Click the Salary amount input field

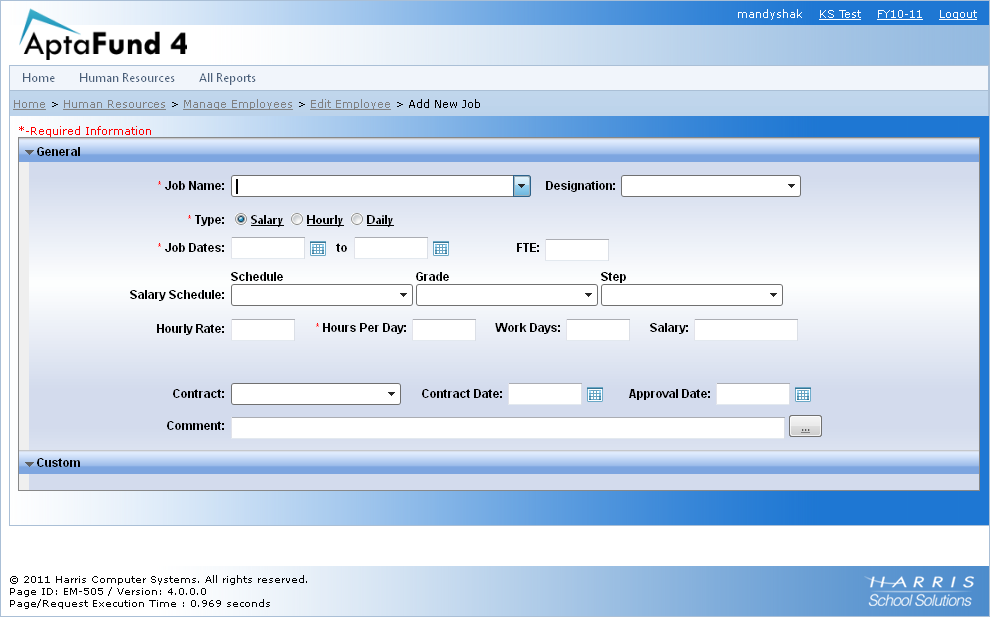coord(746,330)
